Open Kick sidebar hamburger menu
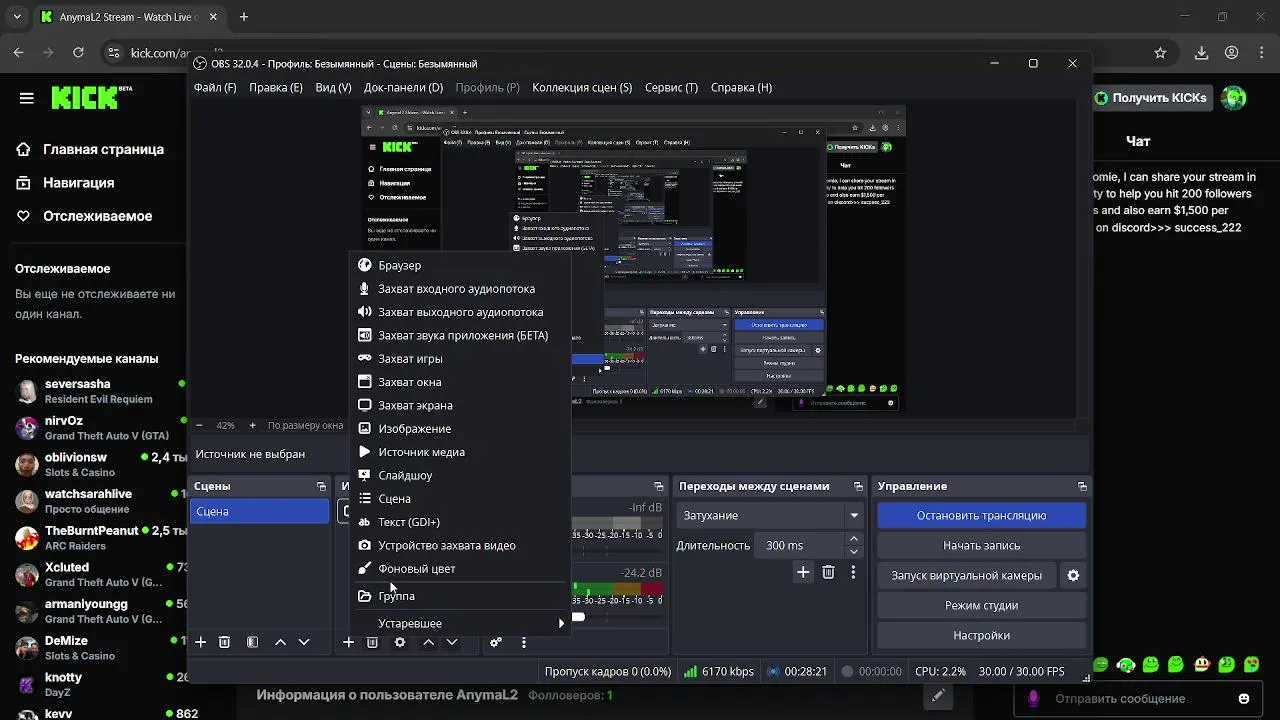 coord(27,98)
